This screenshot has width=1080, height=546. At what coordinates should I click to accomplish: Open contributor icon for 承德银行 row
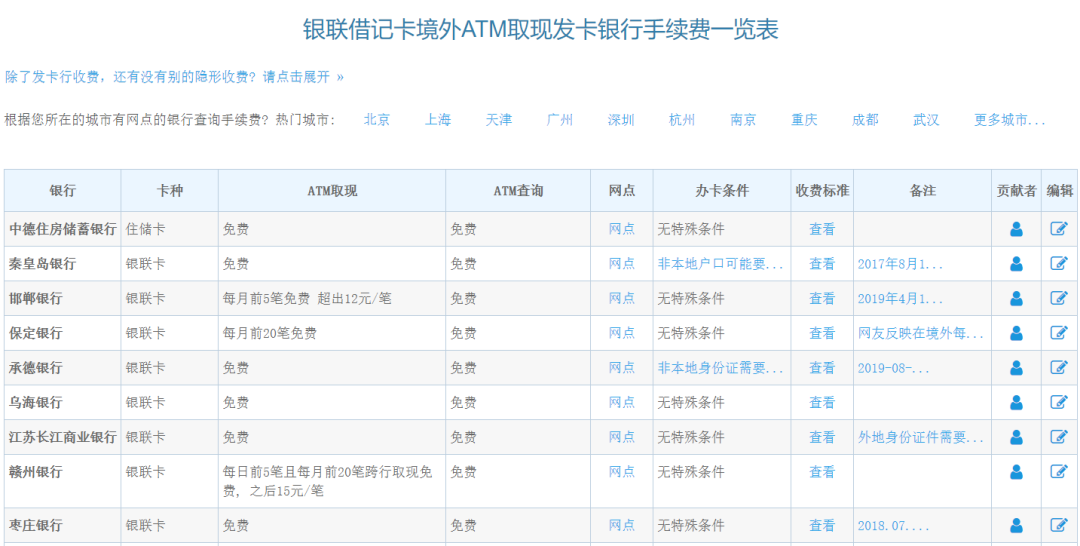[x=1016, y=368]
